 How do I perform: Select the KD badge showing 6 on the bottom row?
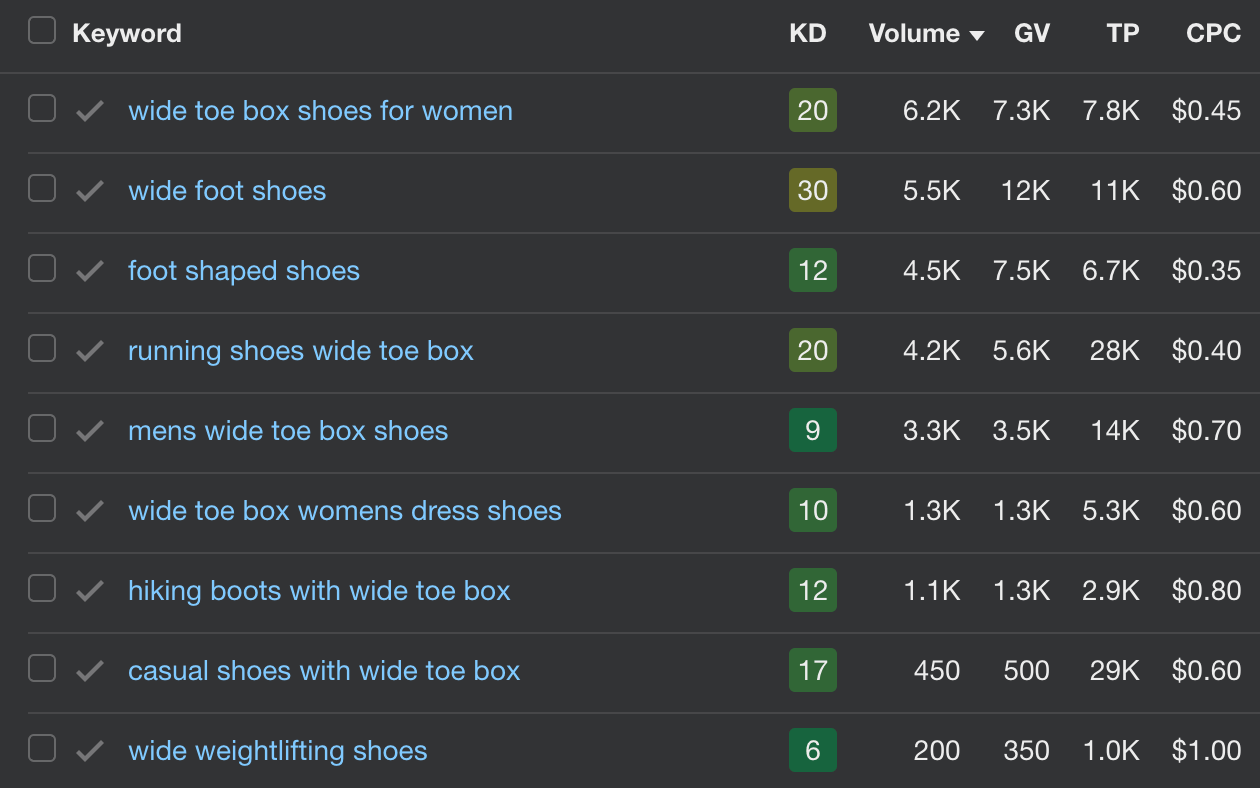click(x=813, y=750)
